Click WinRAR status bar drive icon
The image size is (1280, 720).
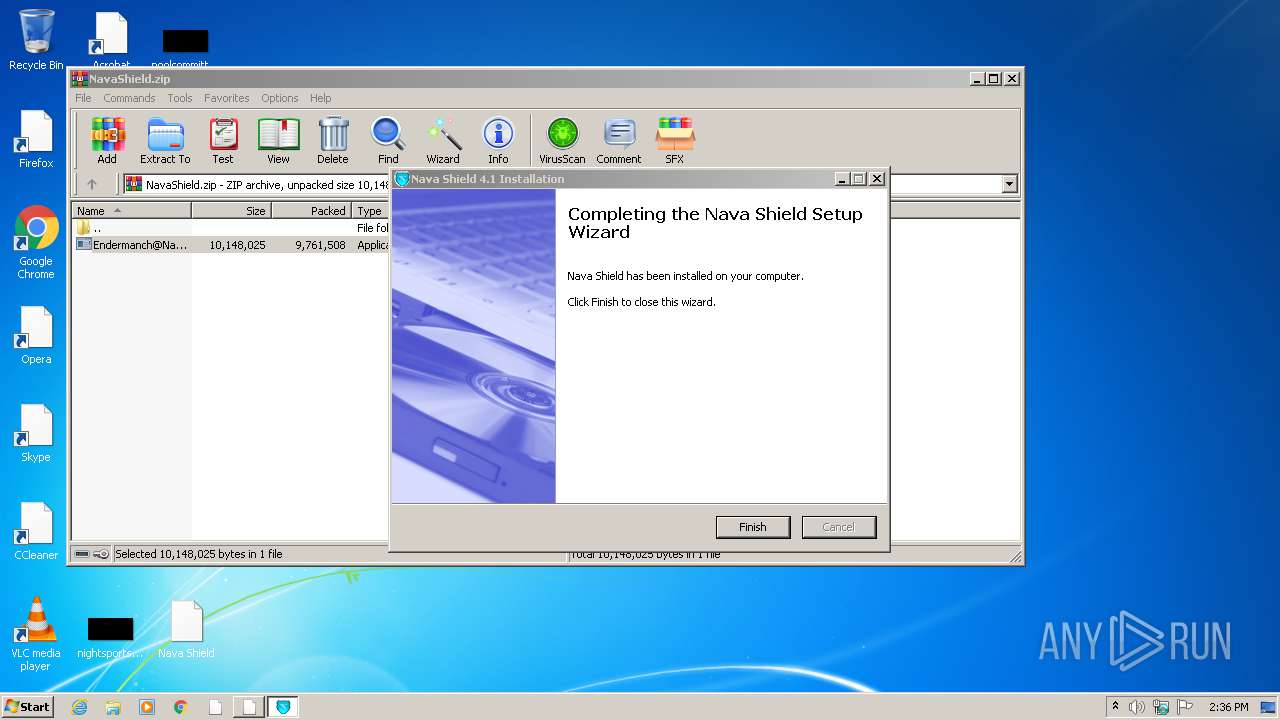click(82, 554)
